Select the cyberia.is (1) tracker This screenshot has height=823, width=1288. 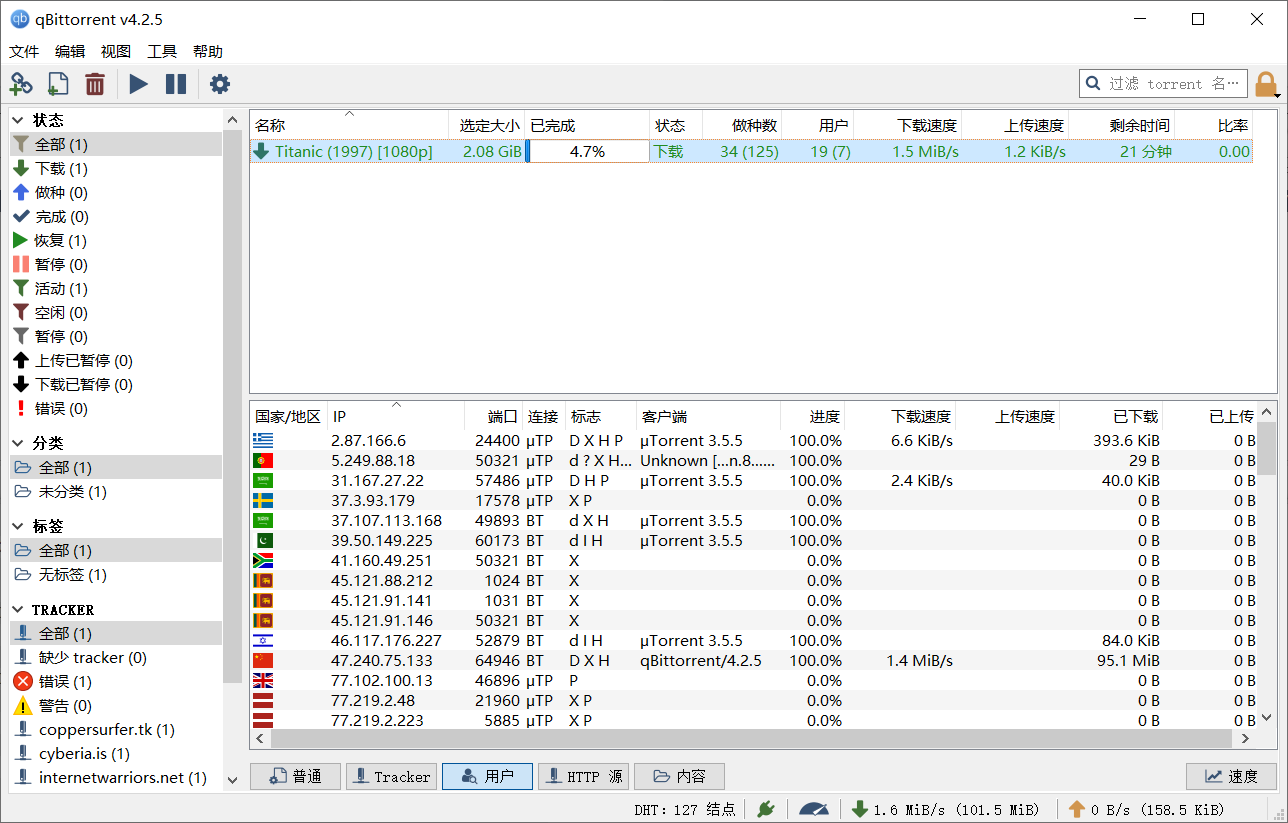point(116,754)
